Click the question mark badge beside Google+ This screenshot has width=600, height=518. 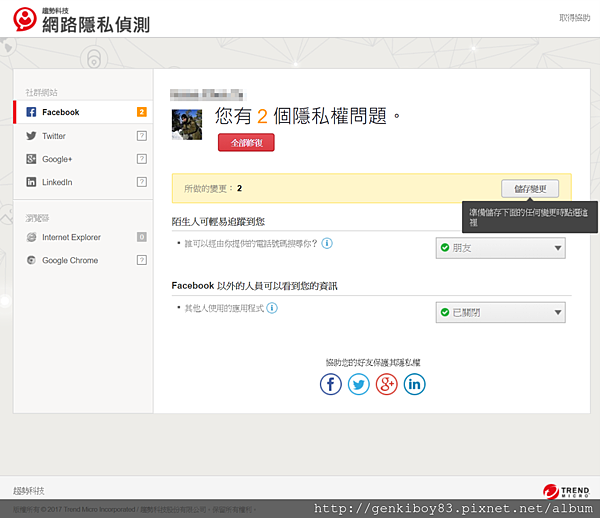142,159
